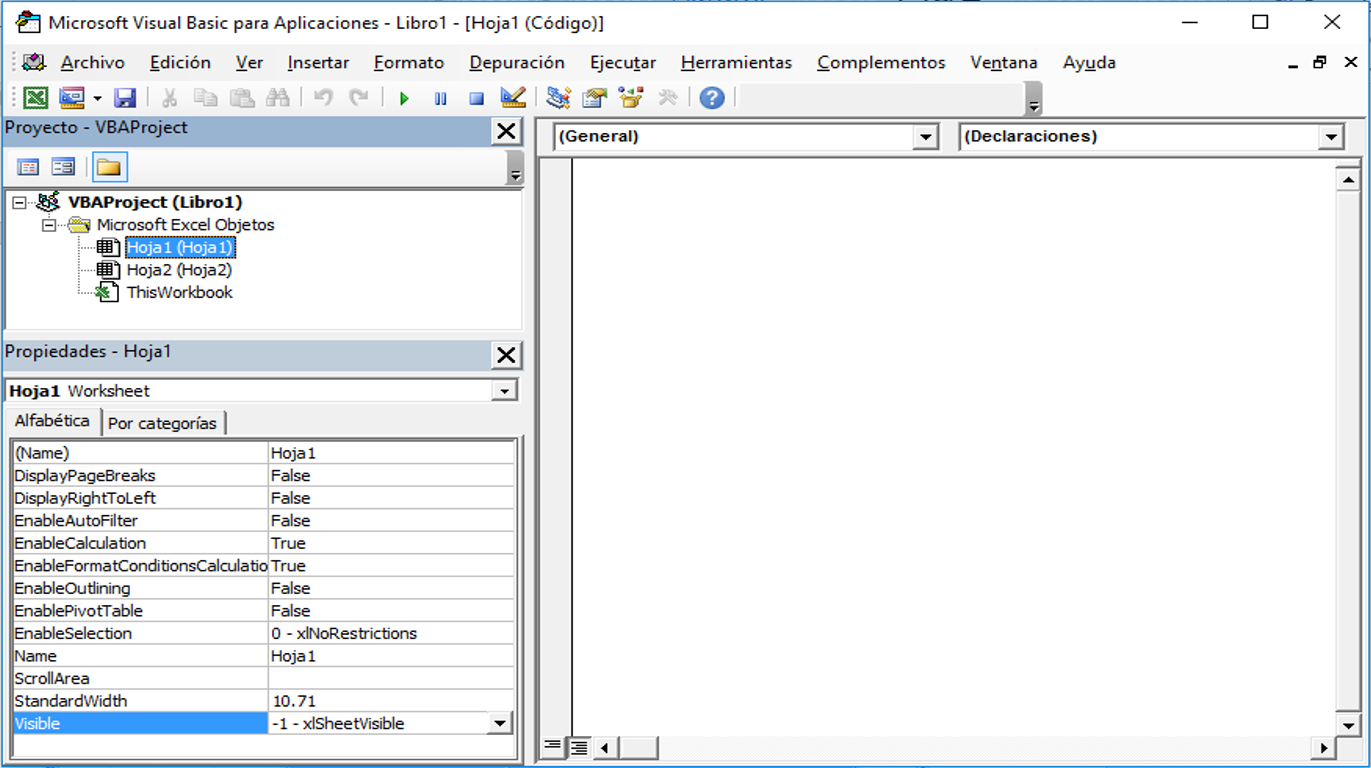Click the code window scroll up arrow
This screenshot has height=768, width=1371.
coord(1347,180)
